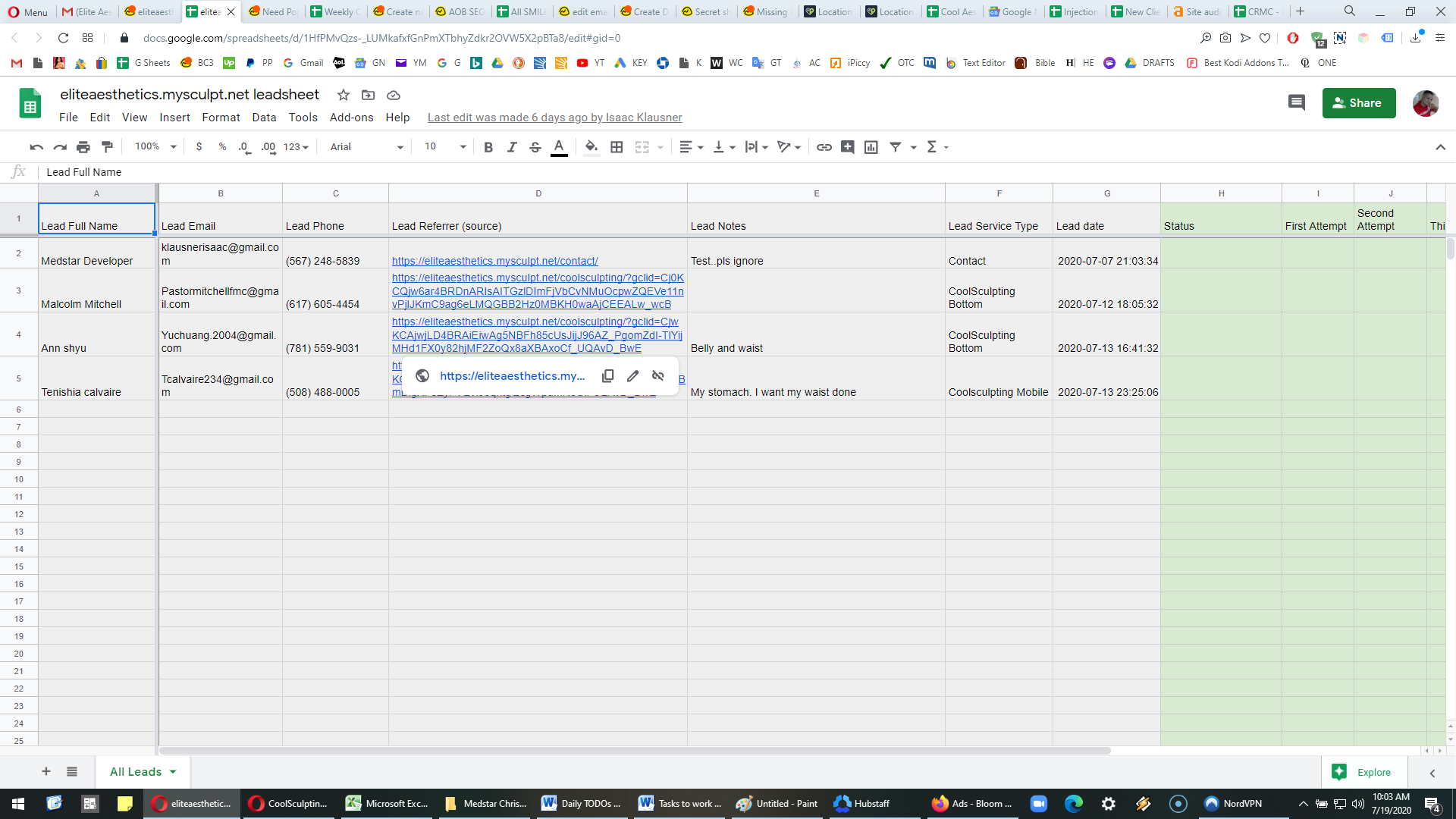Open the Arial font dropdown

click(367, 147)
